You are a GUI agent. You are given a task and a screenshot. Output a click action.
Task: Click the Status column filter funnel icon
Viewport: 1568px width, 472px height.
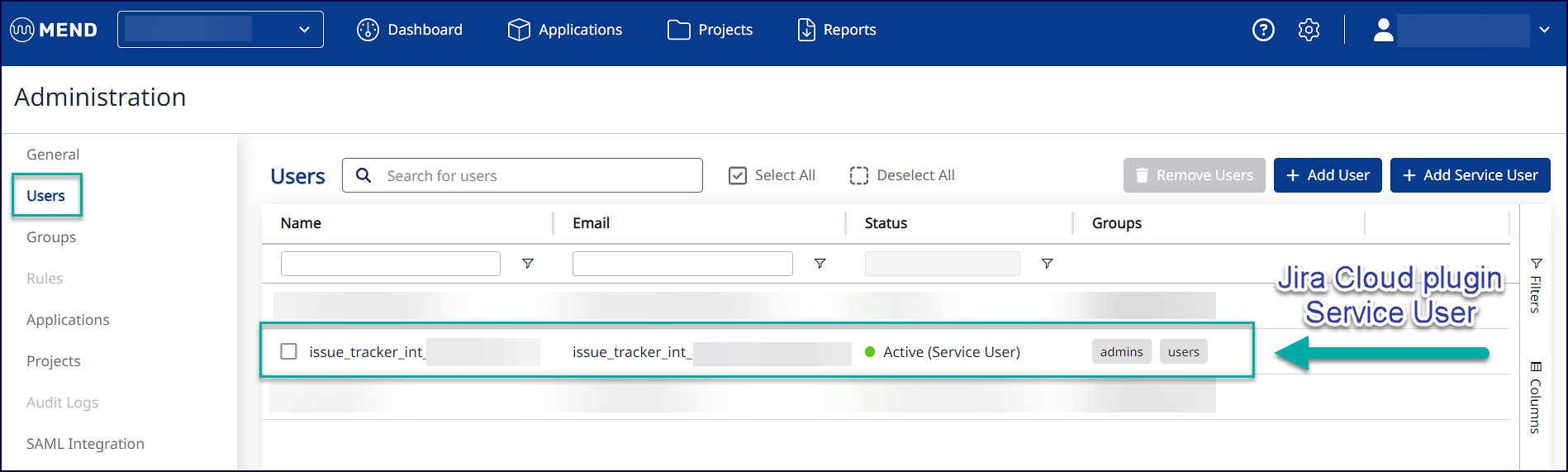1047,264
